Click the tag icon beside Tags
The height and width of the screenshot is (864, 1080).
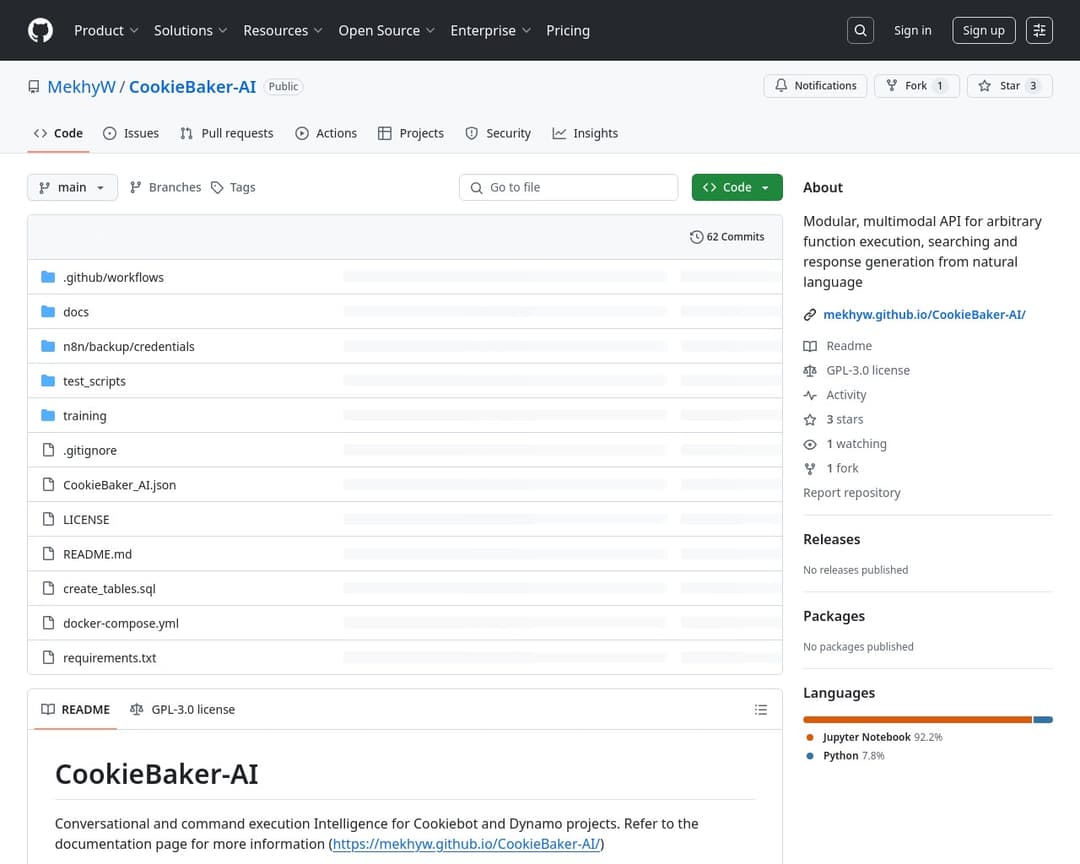[217, 187]
